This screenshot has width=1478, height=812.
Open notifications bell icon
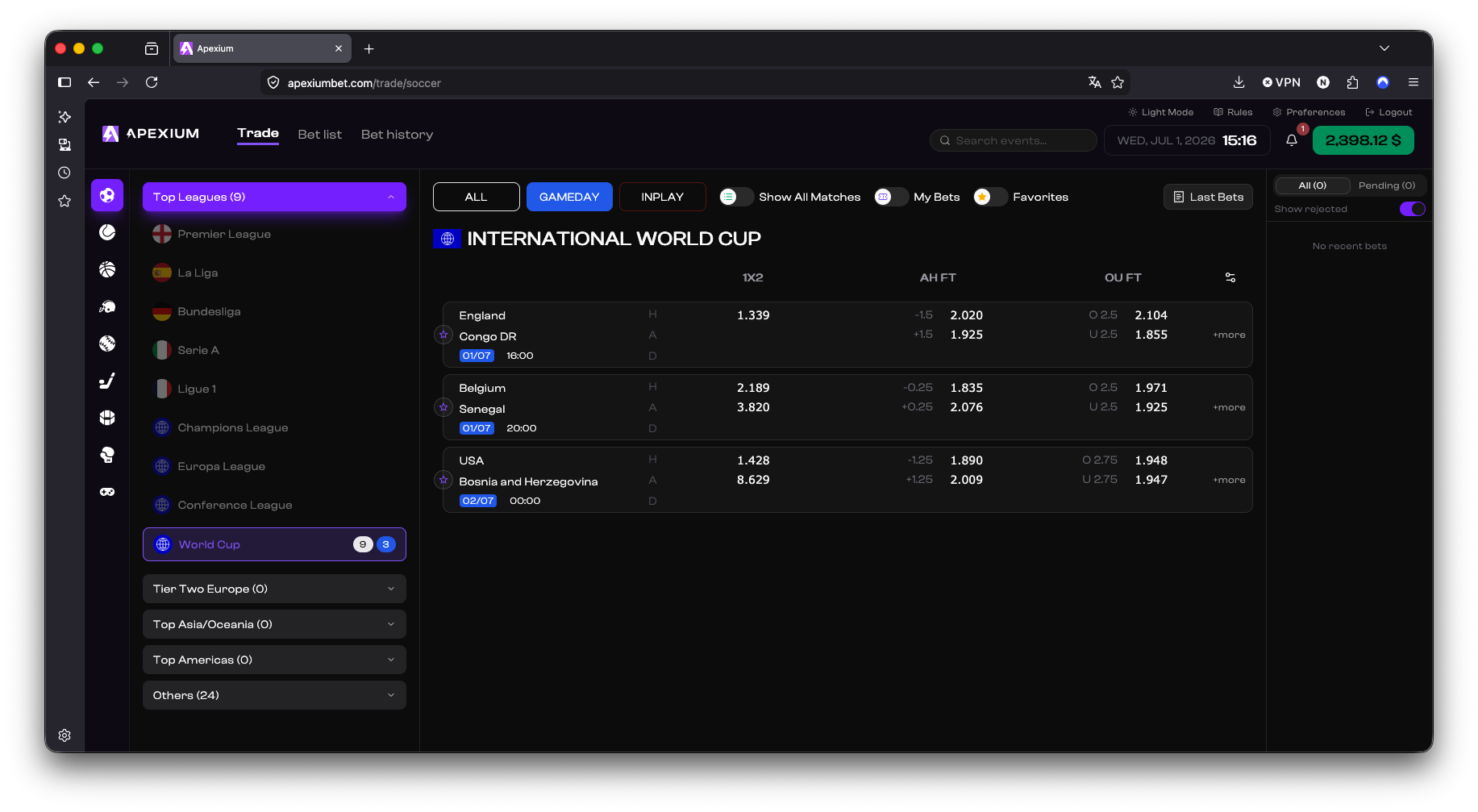(x=1292, y=140)
